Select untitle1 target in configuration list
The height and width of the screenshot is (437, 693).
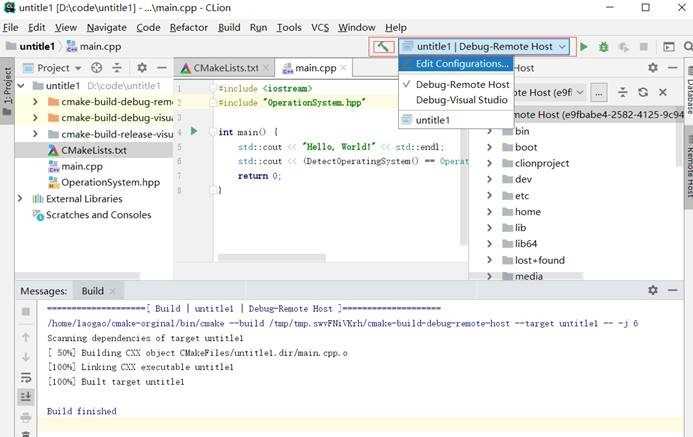[x=456, y=120]
